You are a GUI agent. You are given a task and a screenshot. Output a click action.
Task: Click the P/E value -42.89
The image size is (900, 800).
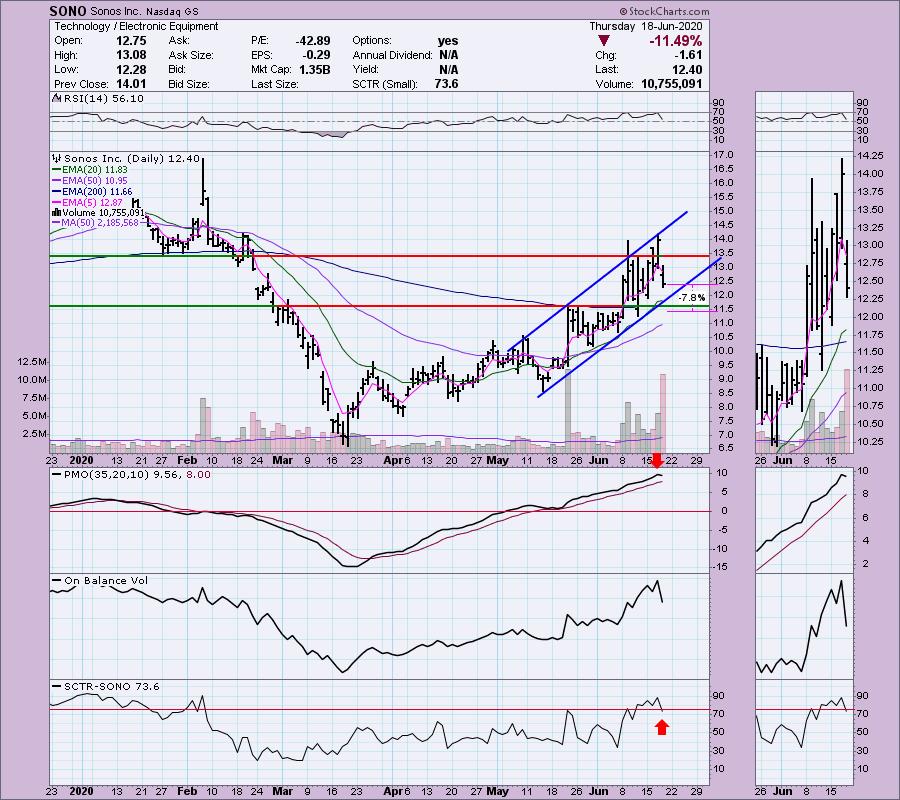(x=313, y=41)
